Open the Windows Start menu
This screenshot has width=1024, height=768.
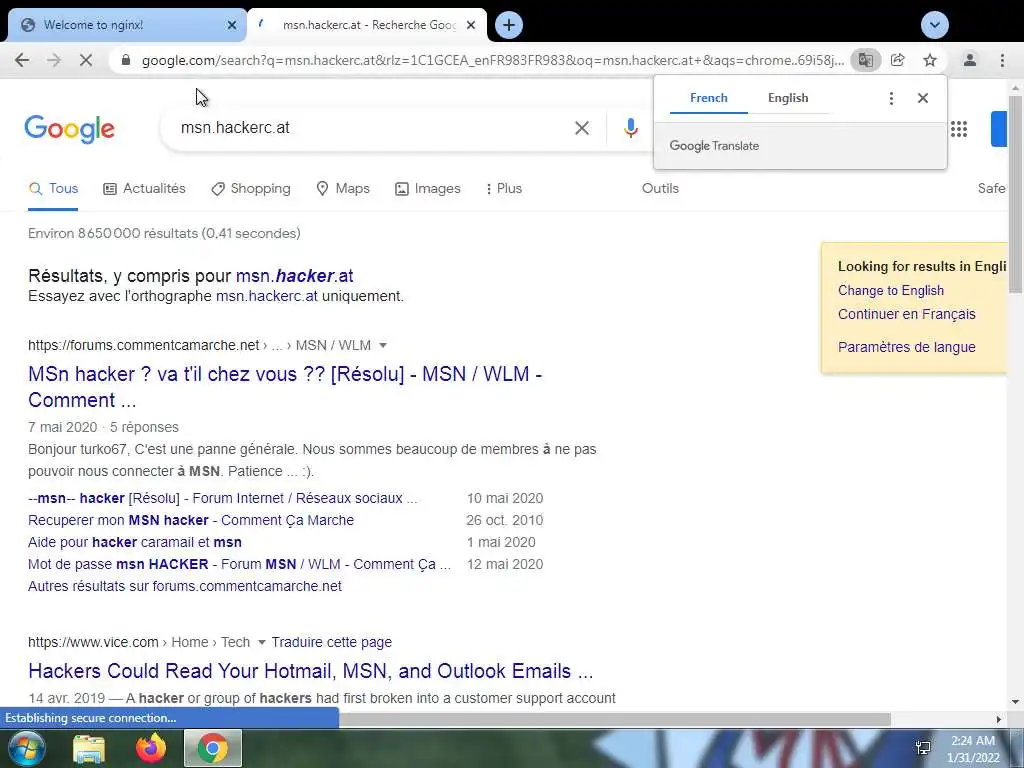point(26,749)
